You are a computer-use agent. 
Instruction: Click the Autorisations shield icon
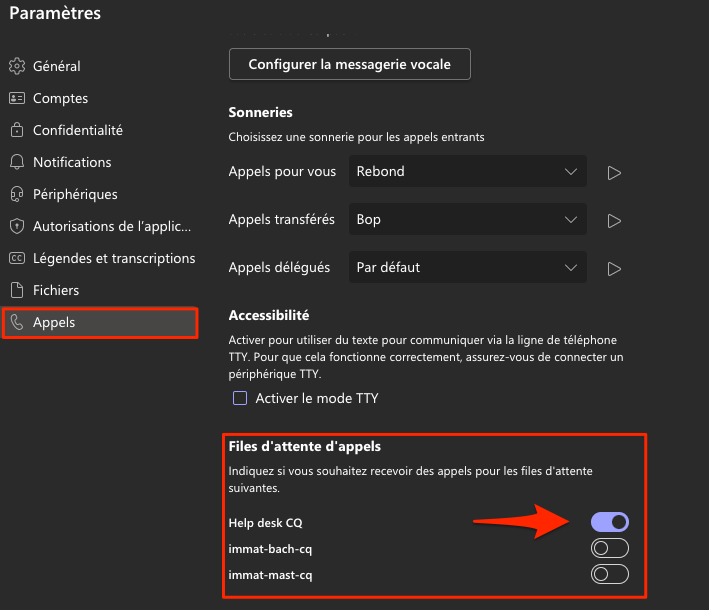click(16, 226)
